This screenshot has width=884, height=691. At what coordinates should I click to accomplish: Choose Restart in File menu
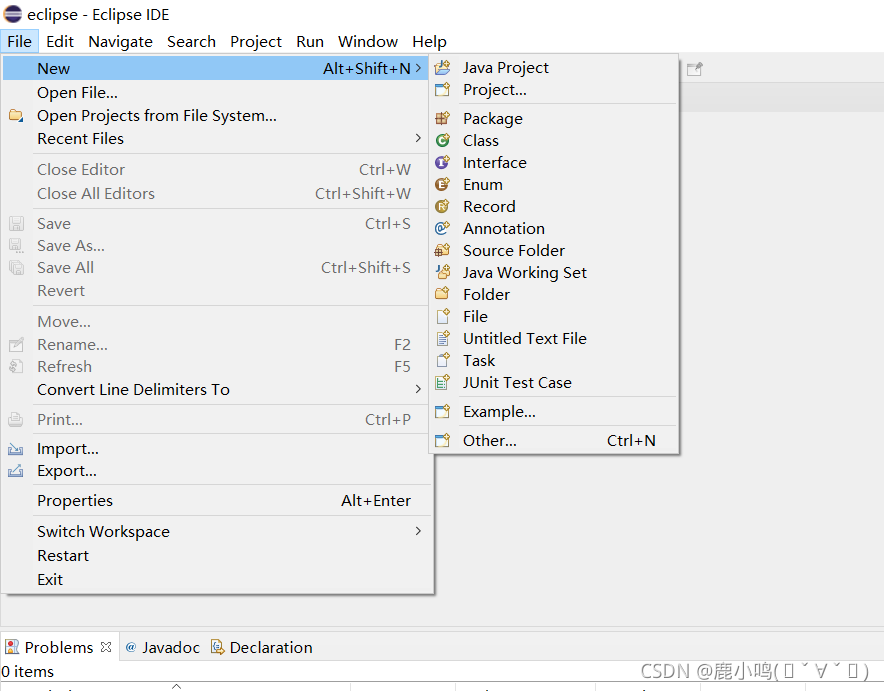click(x=217, y=556)
